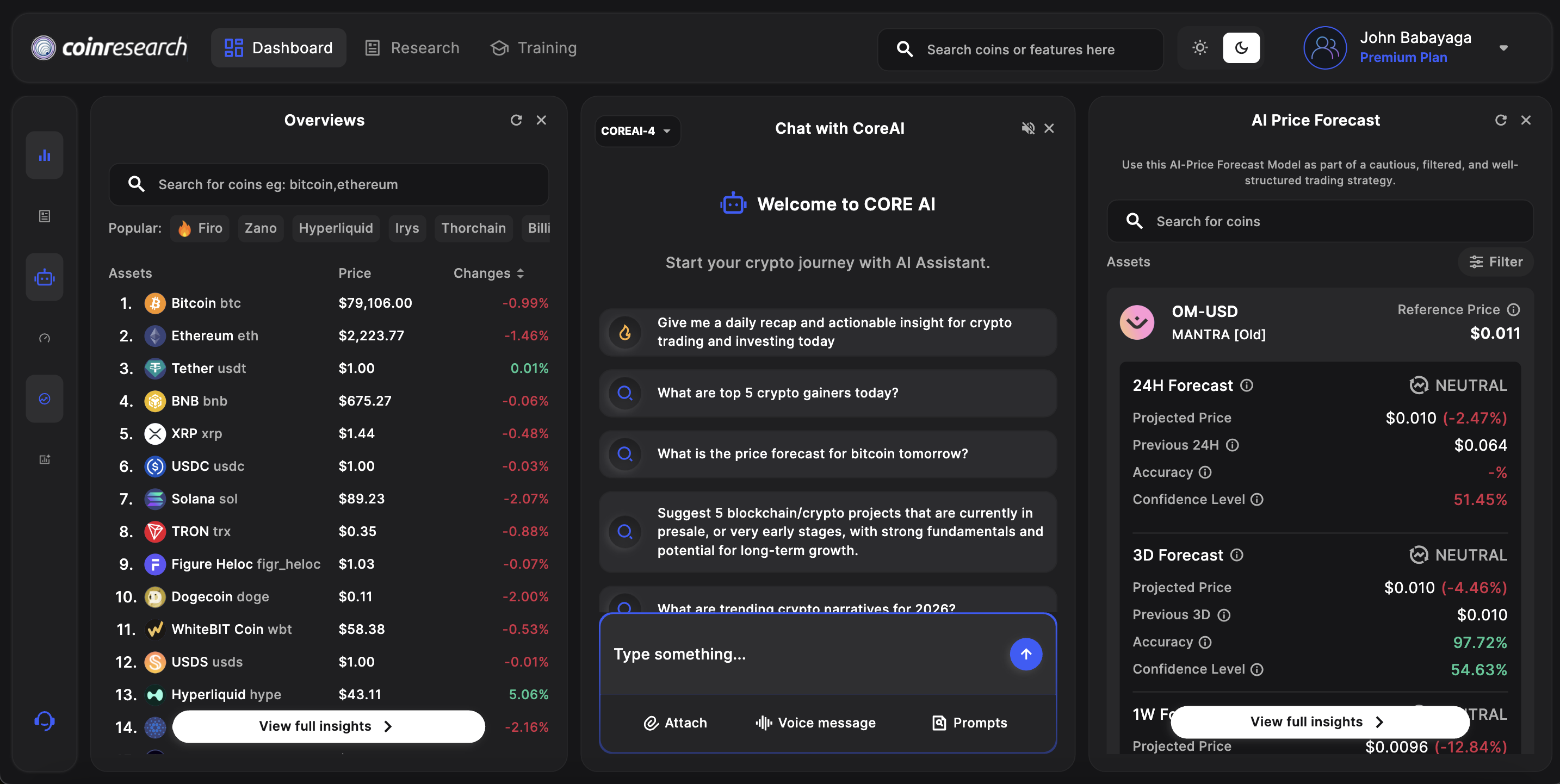Choose the presale projects prompt suggestion
1560x784 pixels.
pos(828,532)
